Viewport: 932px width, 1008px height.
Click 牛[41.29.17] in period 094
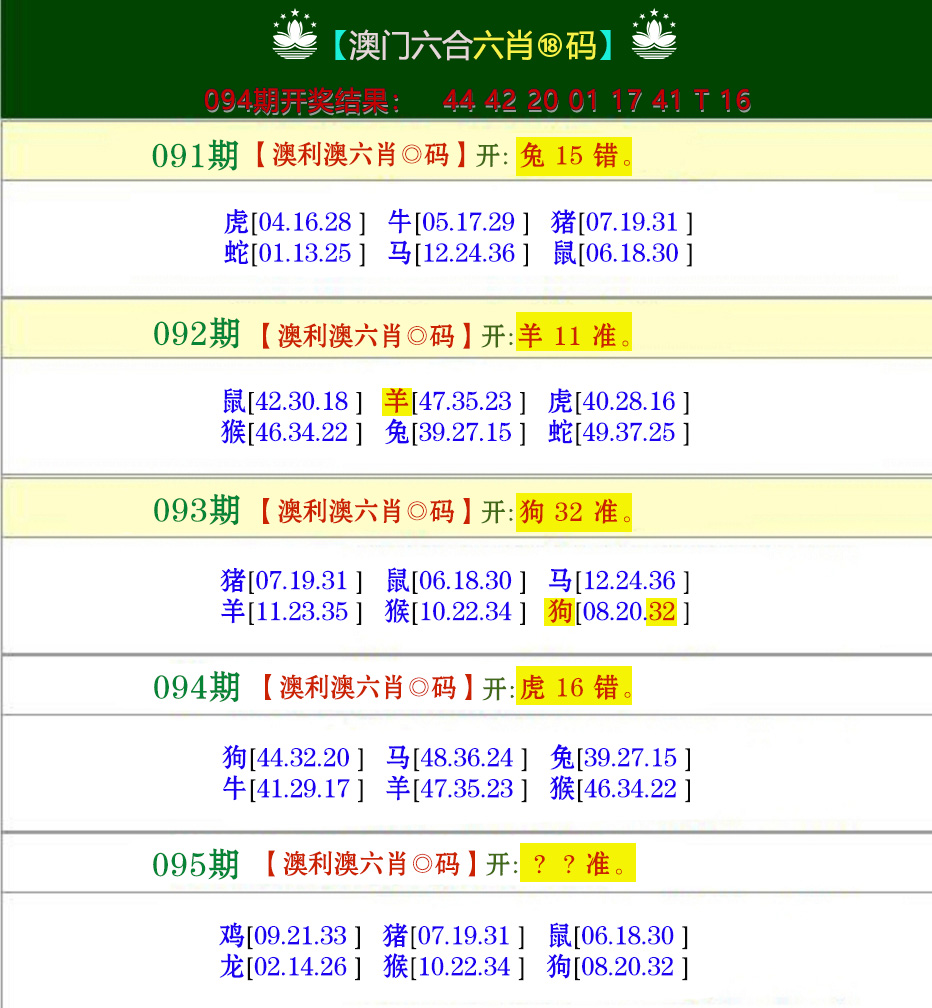coord(293,789)
